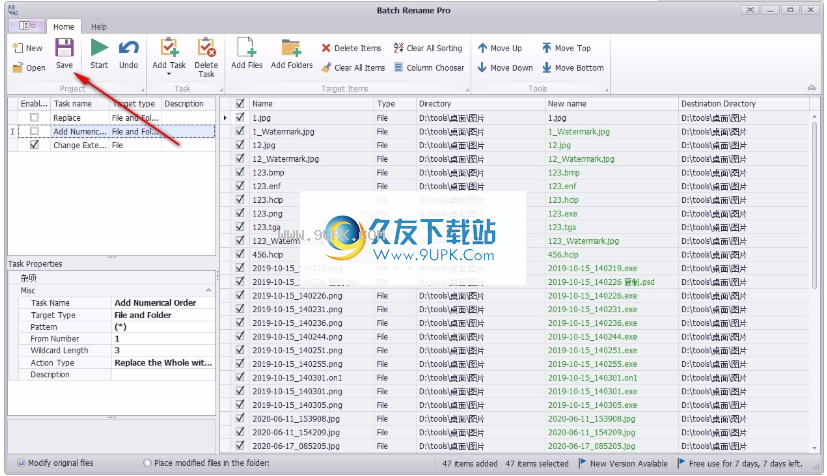Sort by the Type column header
This screenshot has width=827, height=476.
click(395, 104)
